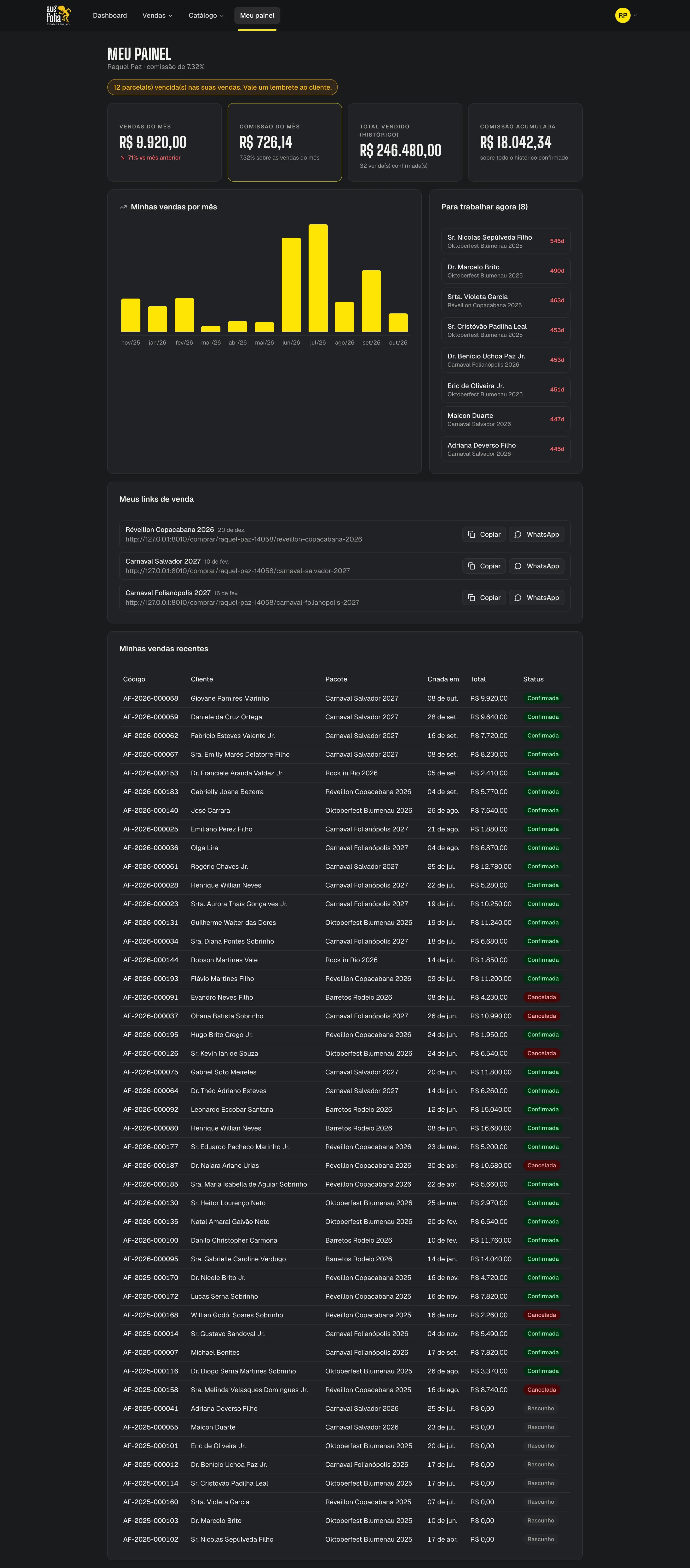This screenshot has height=1568, width=690.
Task: Go to Dashboard
Action: pyautogui.click(x=109, y=15)
